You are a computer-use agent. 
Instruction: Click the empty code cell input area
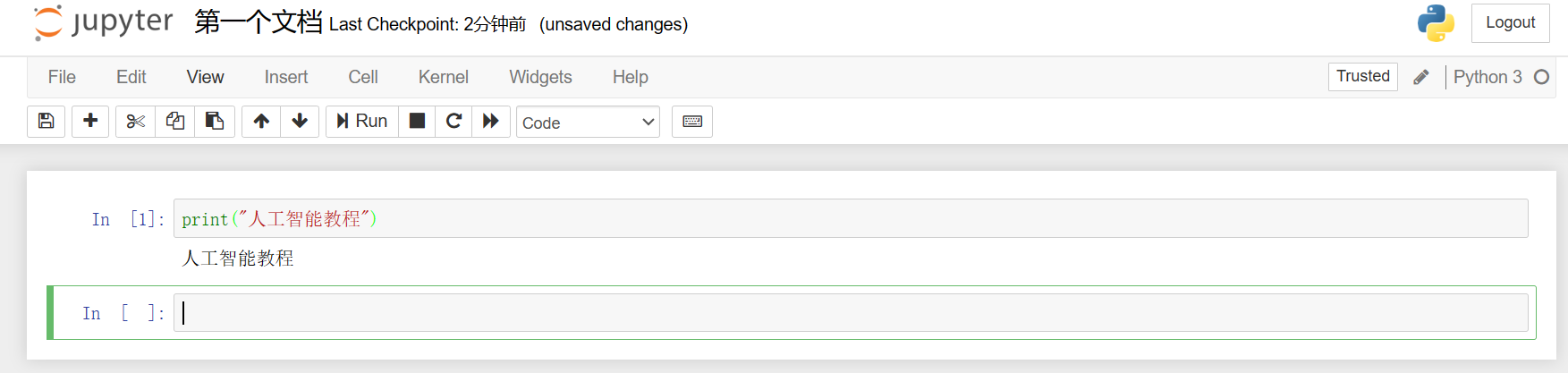coord(851,313)
